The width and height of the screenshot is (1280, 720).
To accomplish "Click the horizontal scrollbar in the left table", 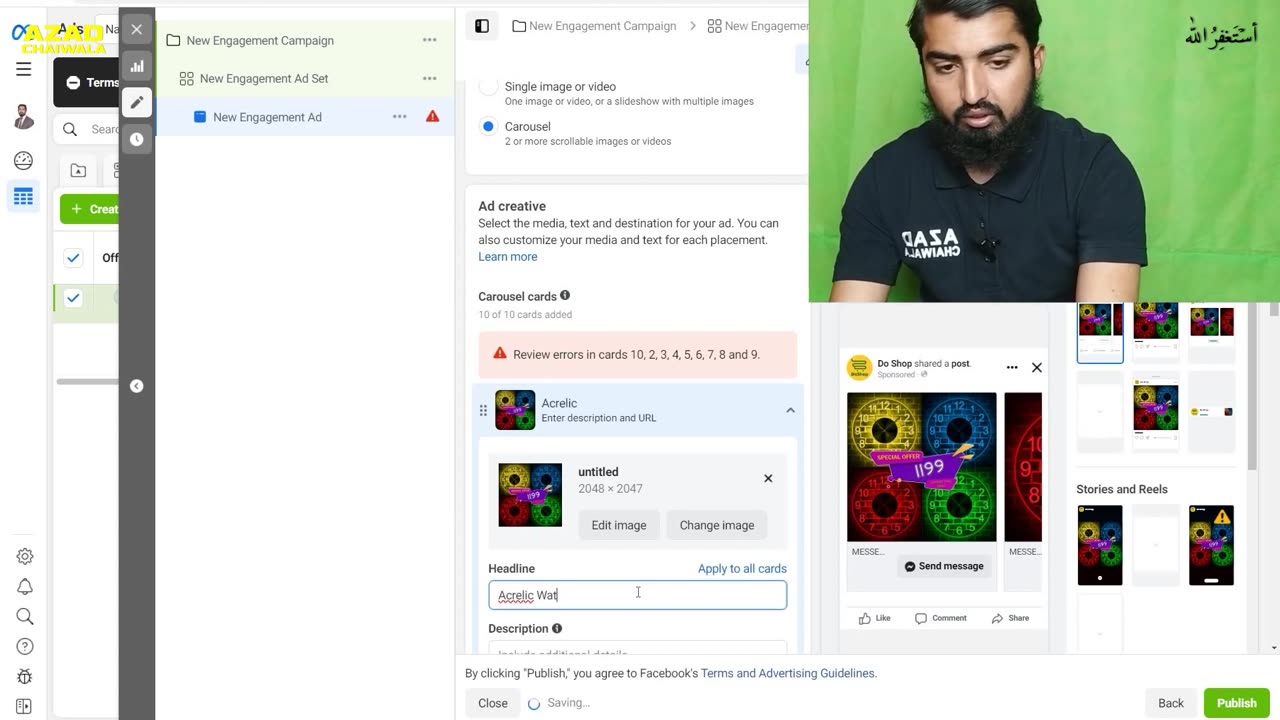I will (87, 381).
